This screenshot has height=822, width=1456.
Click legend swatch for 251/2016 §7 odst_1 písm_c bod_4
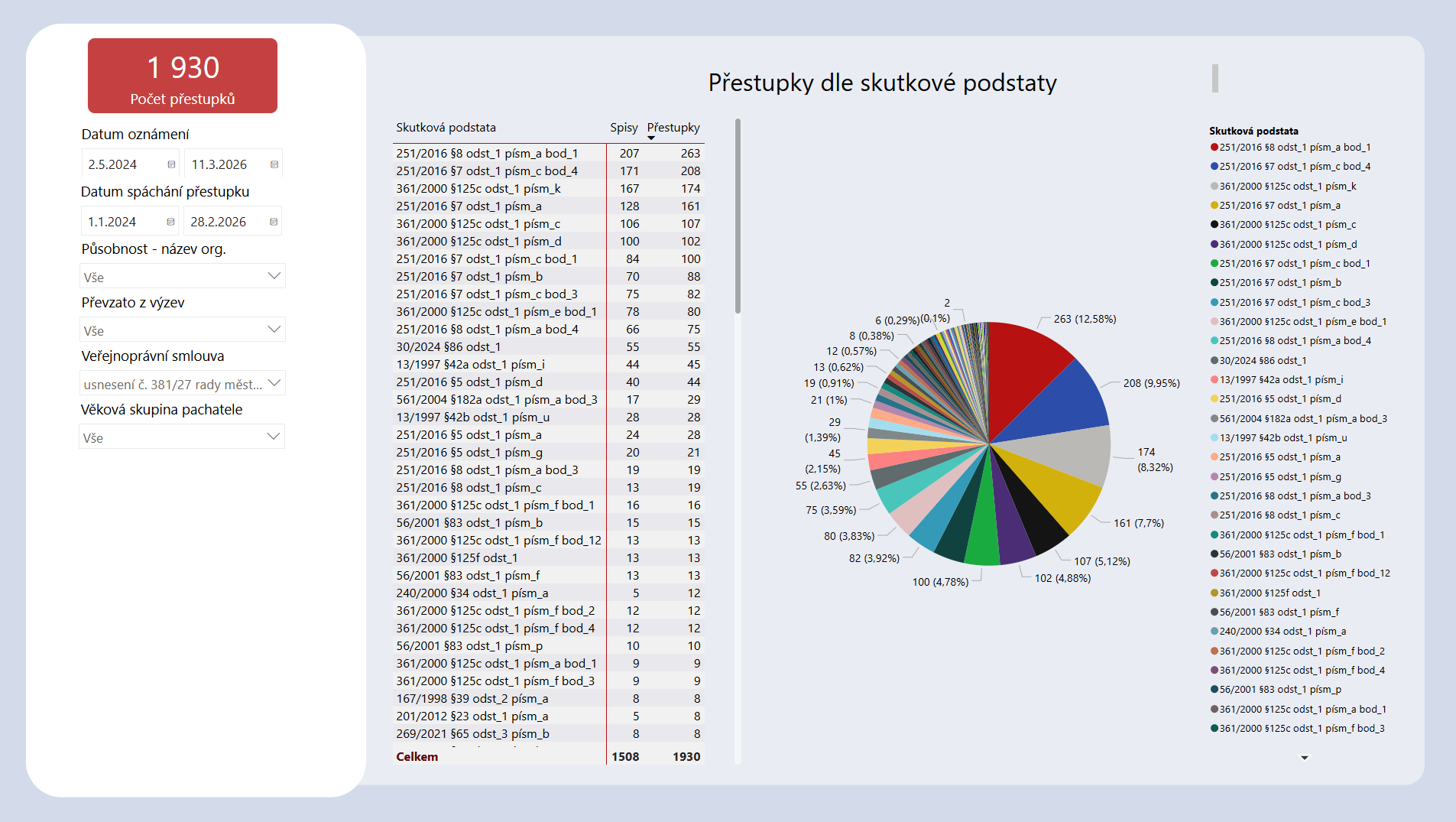[1214, 167]
